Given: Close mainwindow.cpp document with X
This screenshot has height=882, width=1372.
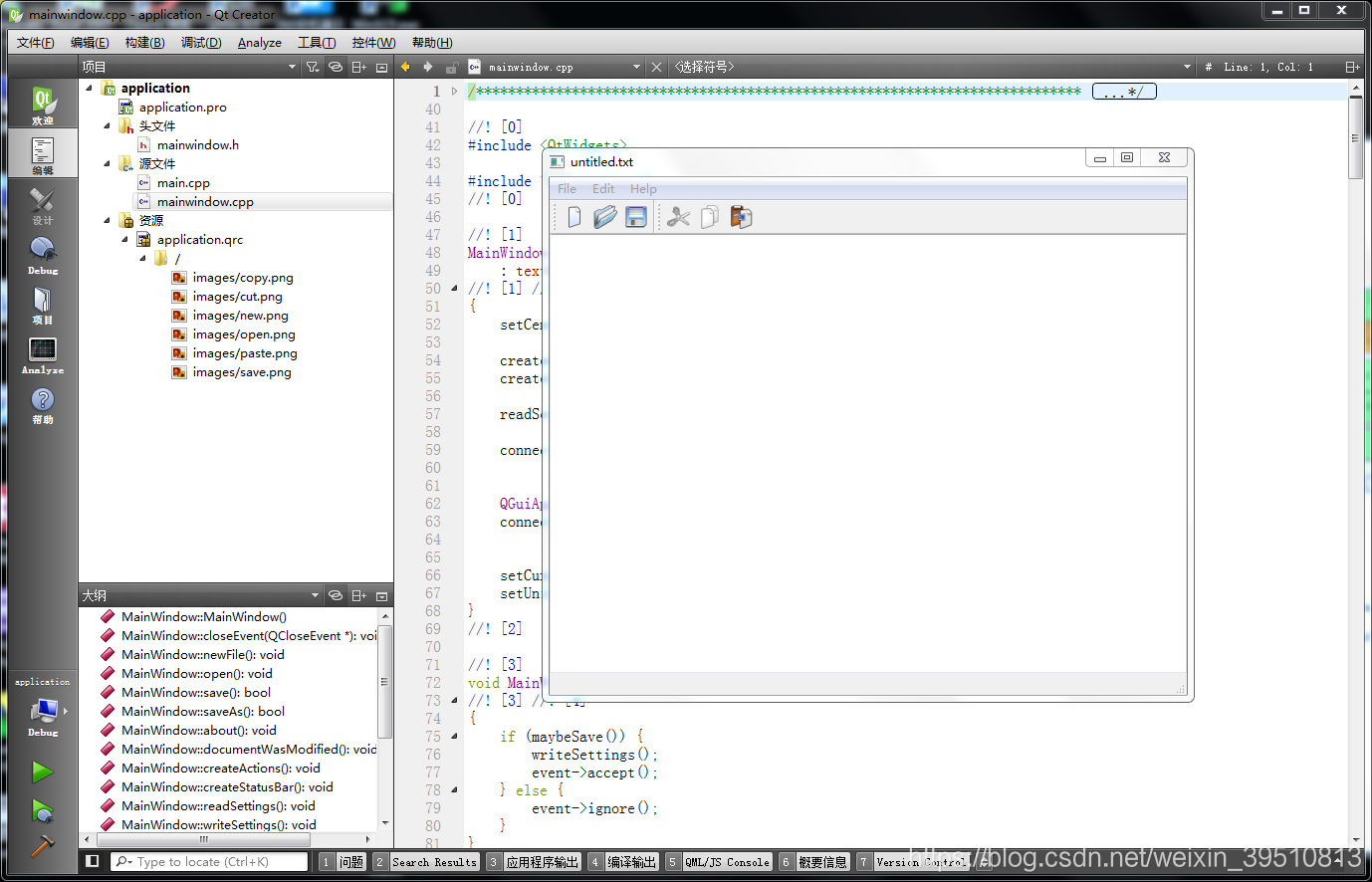Looking at the screenshot, I should click(x=656, y=67).
